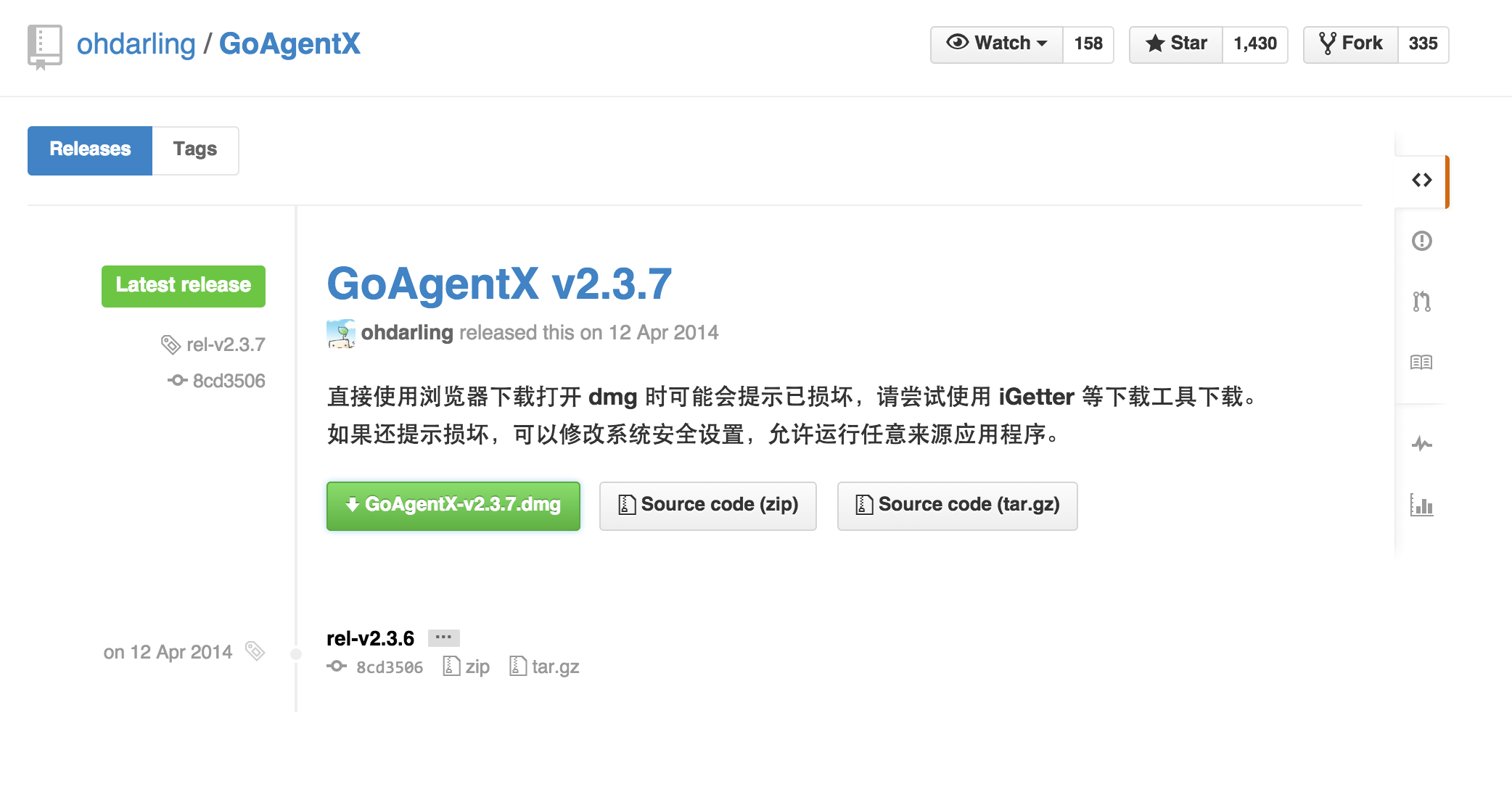Open the Pull Requests sidebar icon
1512x792 pixels.
(x=1421, y=301)
